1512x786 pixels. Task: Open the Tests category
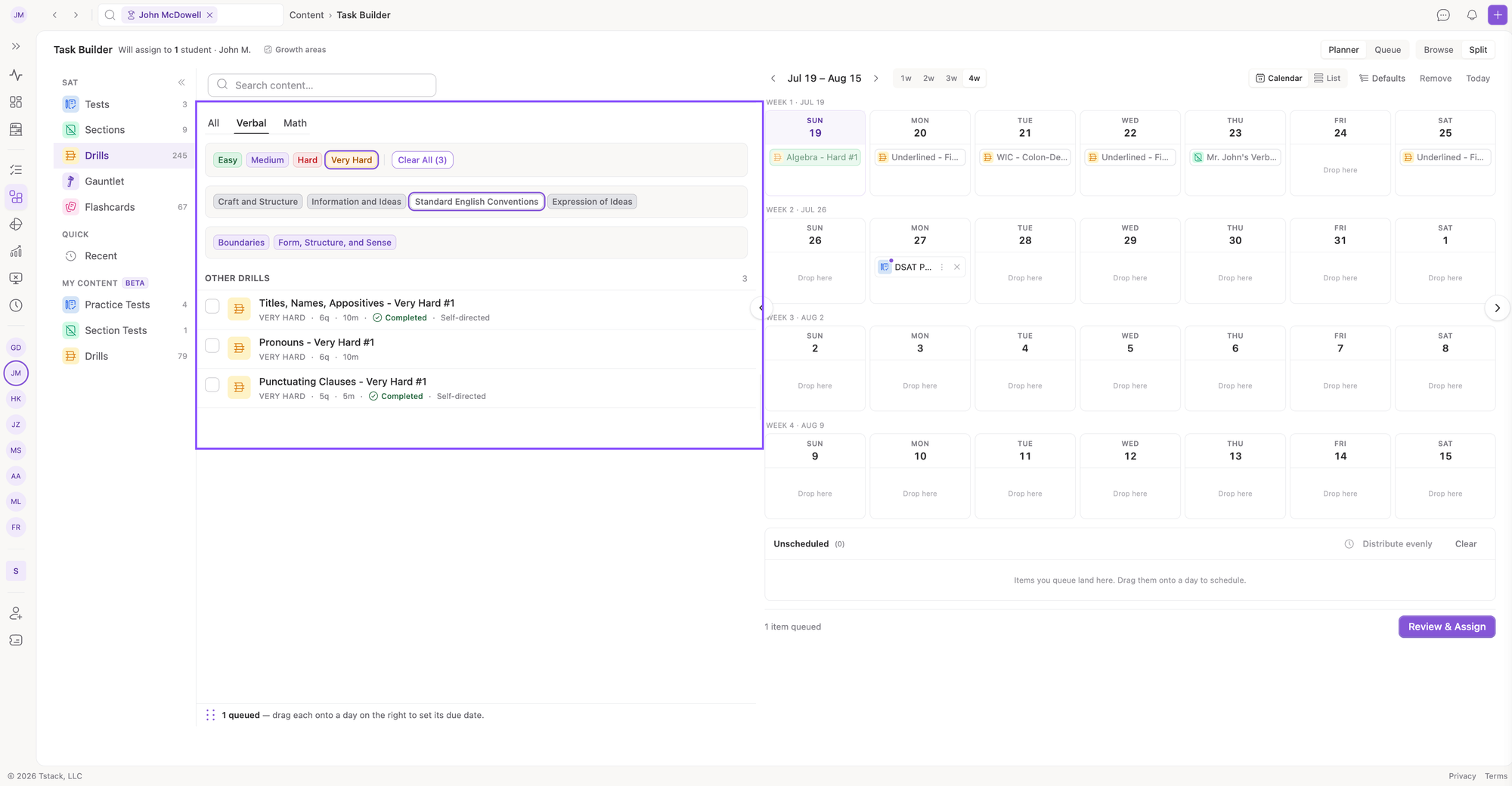pyautogui.click(x=125, y=104)
